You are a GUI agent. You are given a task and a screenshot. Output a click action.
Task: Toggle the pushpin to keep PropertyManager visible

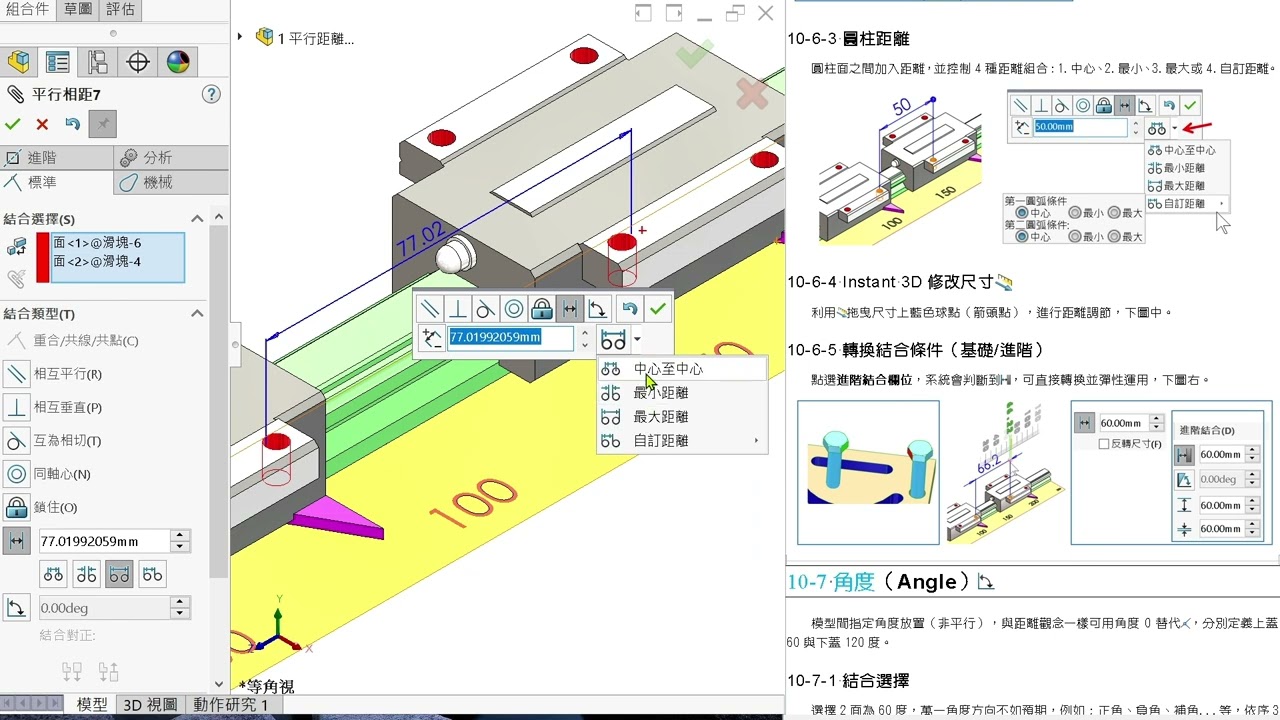[102, 124]
